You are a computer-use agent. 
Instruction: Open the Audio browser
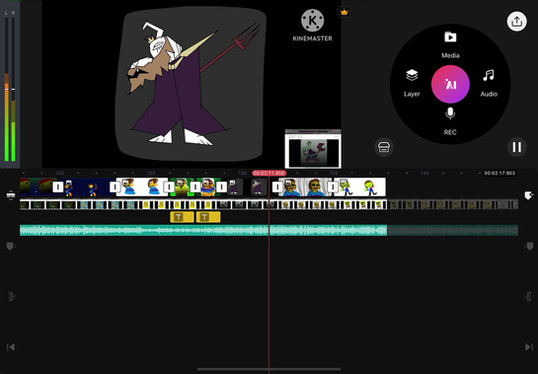(x=489, y=83)
